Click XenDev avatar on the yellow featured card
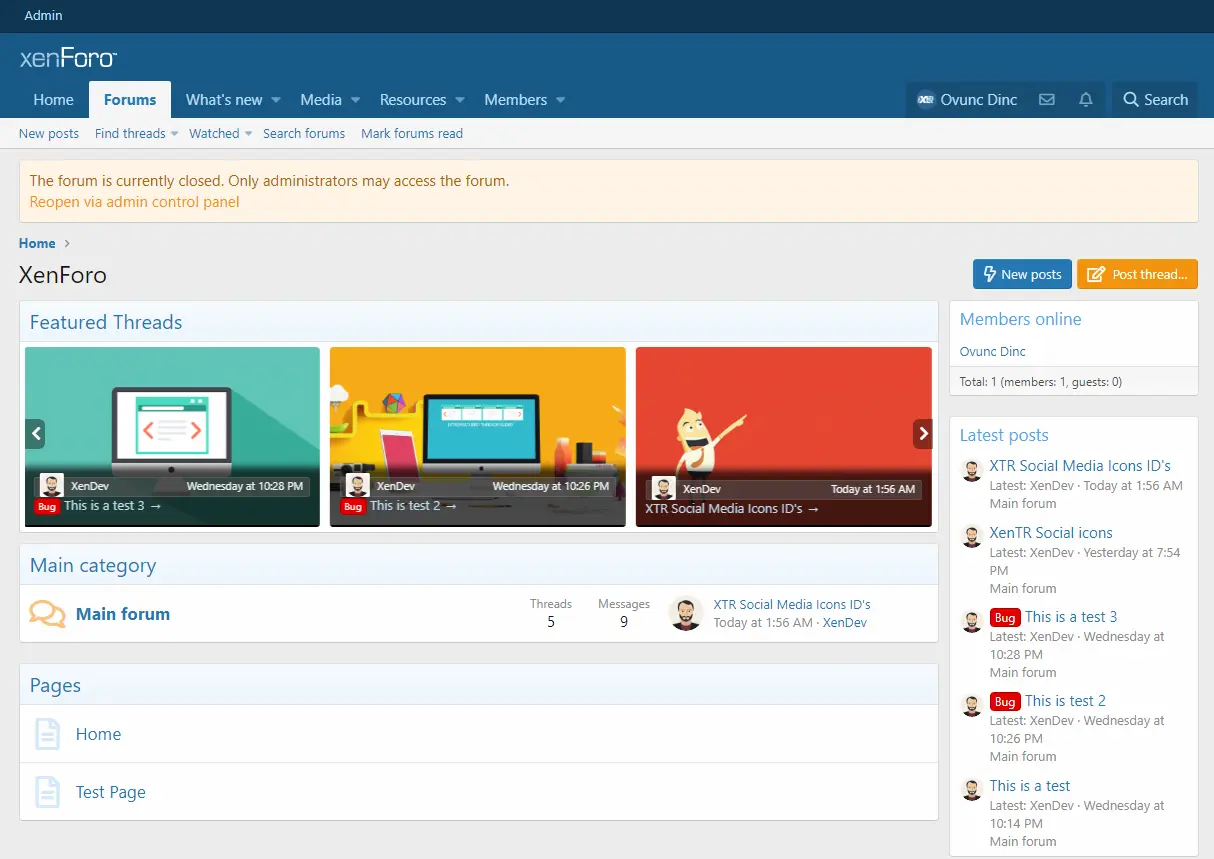 pyautogui.click(x=358, y=486)
